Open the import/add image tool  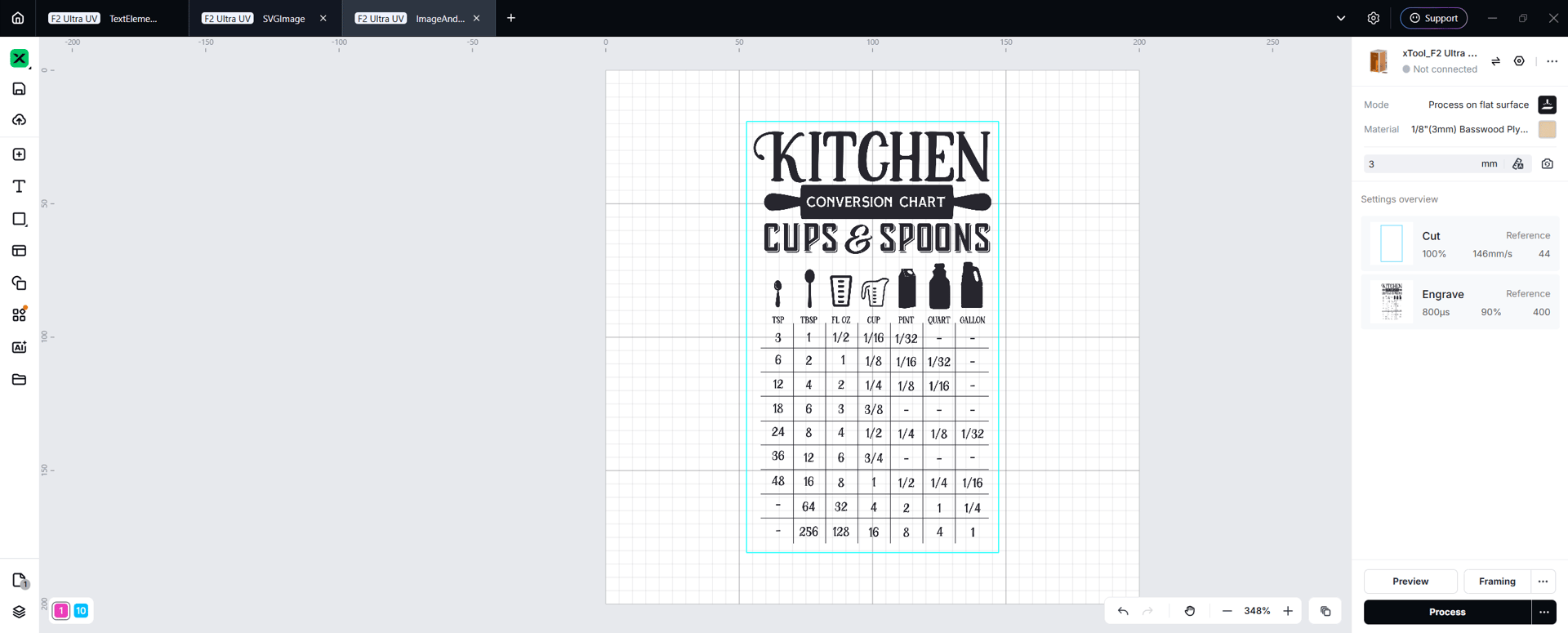click(20, 154)
